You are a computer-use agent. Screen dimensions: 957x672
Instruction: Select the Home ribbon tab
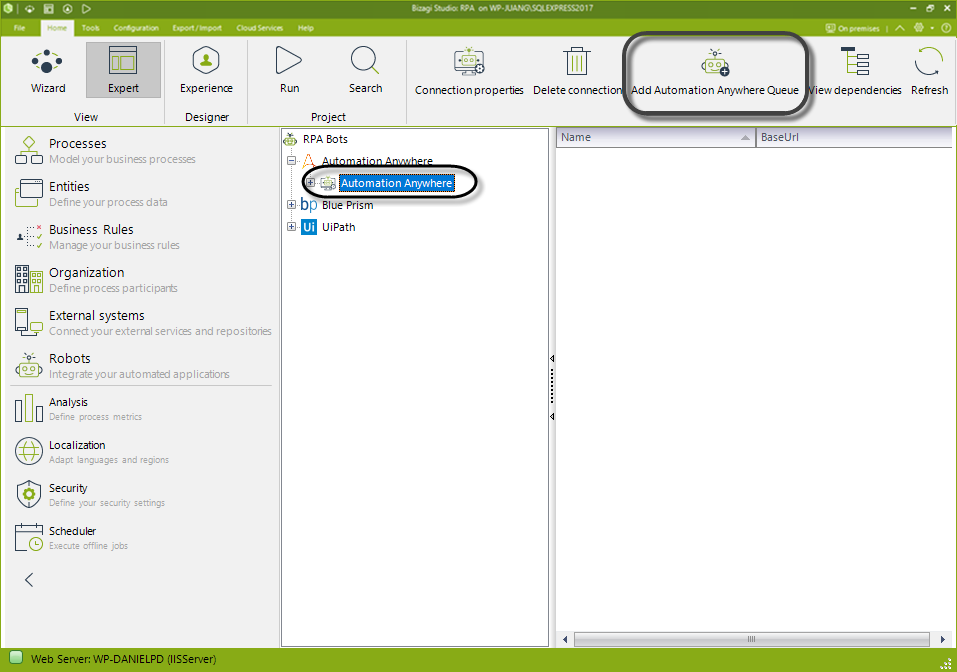(57, 28)
